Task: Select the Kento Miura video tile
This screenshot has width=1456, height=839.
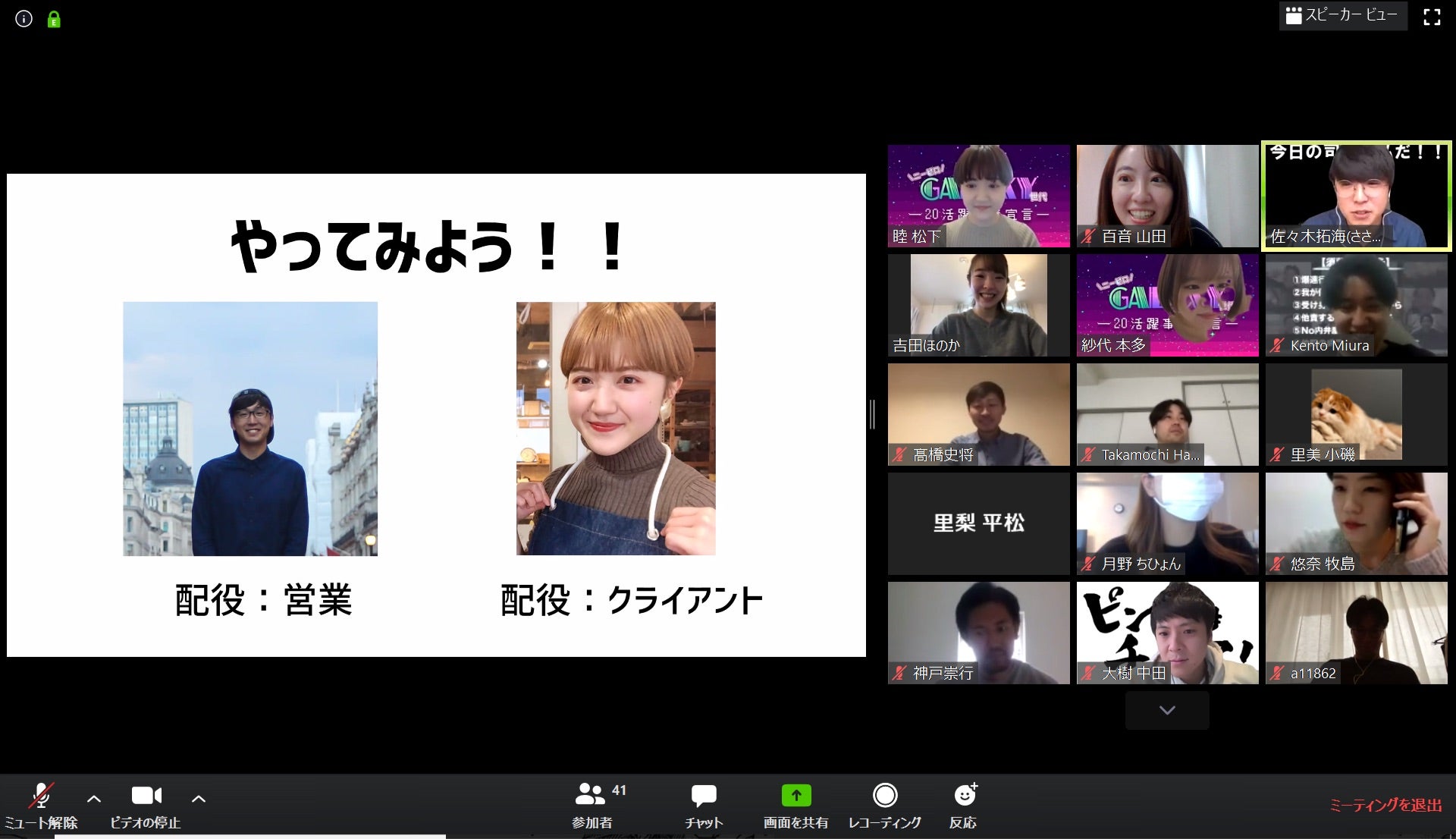Action: [x=1356, y=305]
